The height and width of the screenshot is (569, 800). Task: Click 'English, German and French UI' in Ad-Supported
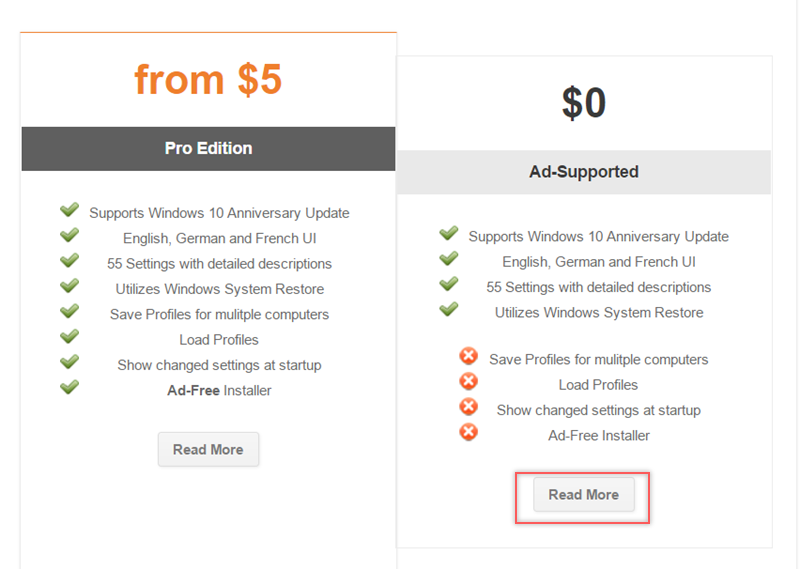(598, 262)
